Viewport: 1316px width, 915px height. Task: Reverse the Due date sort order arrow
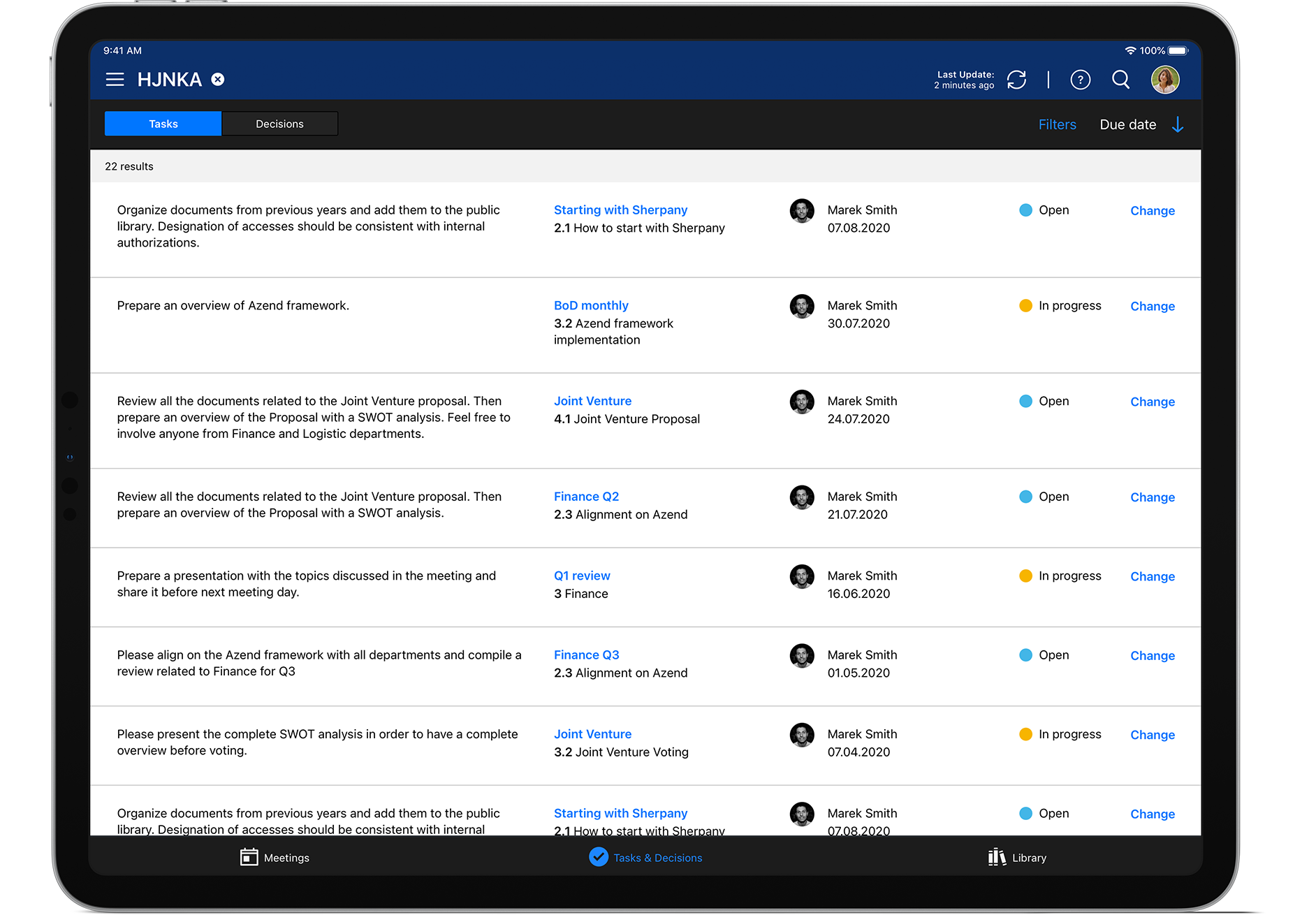1178,124
